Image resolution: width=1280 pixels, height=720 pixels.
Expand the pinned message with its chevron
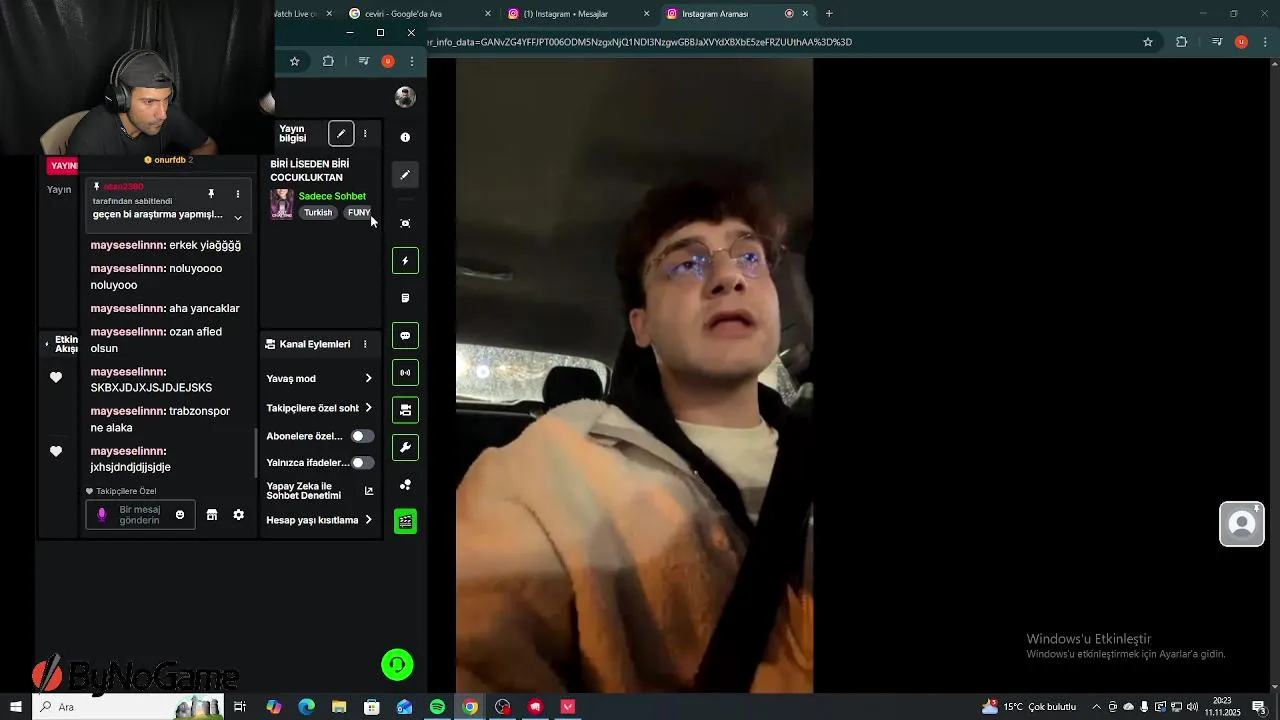tap(238, 217)
